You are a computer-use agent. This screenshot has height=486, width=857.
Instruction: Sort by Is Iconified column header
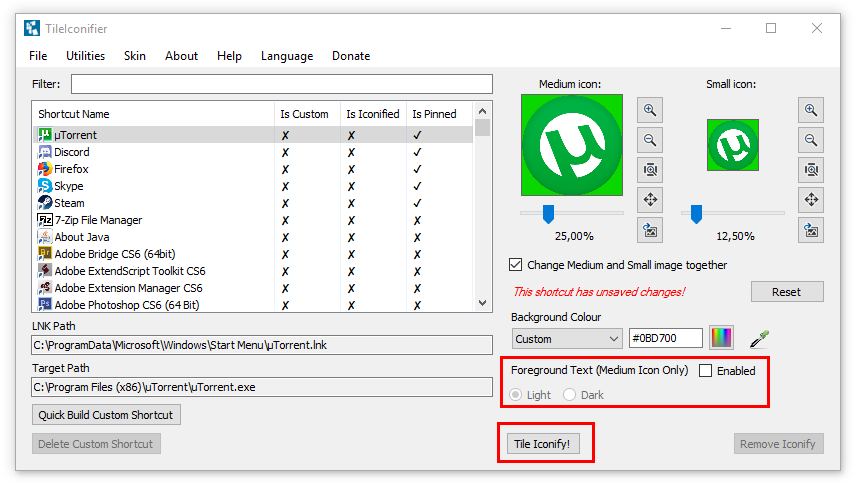pyautogui.click(x=373, y=114)
